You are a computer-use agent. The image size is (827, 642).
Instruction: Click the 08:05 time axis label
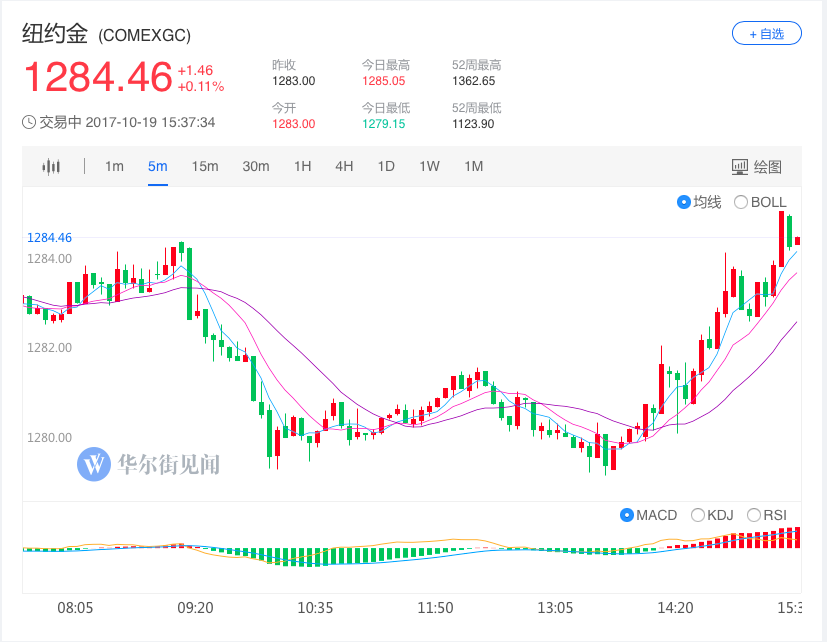75,608
